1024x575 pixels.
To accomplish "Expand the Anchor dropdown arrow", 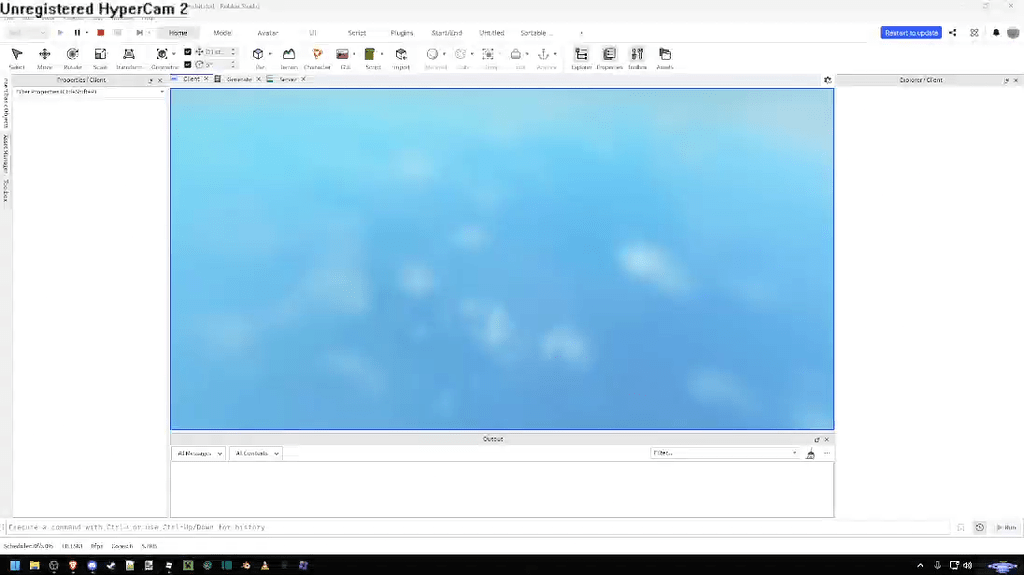I will click(x=555, y=54).
